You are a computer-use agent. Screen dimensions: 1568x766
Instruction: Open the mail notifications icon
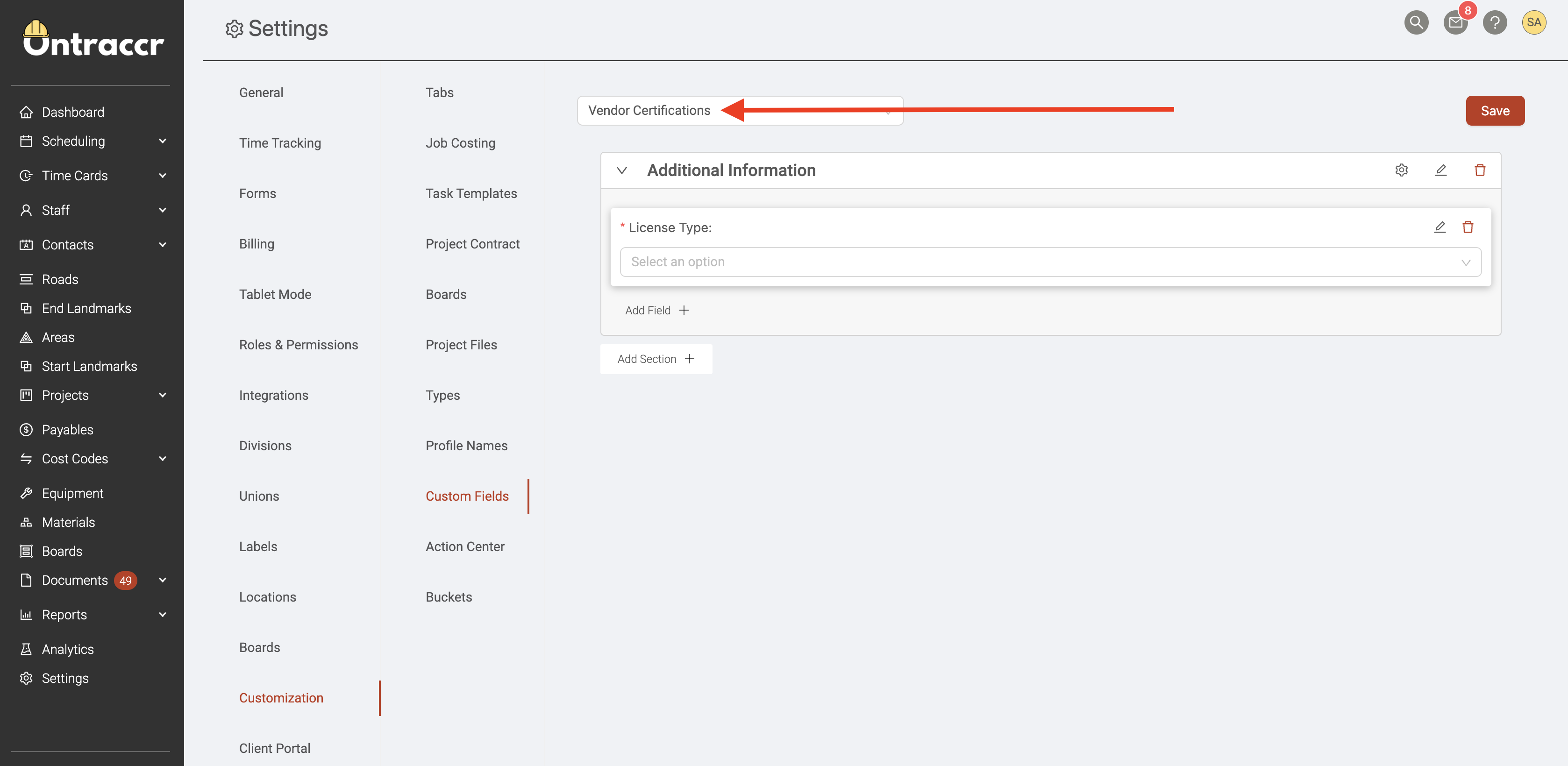(1455, 22)
